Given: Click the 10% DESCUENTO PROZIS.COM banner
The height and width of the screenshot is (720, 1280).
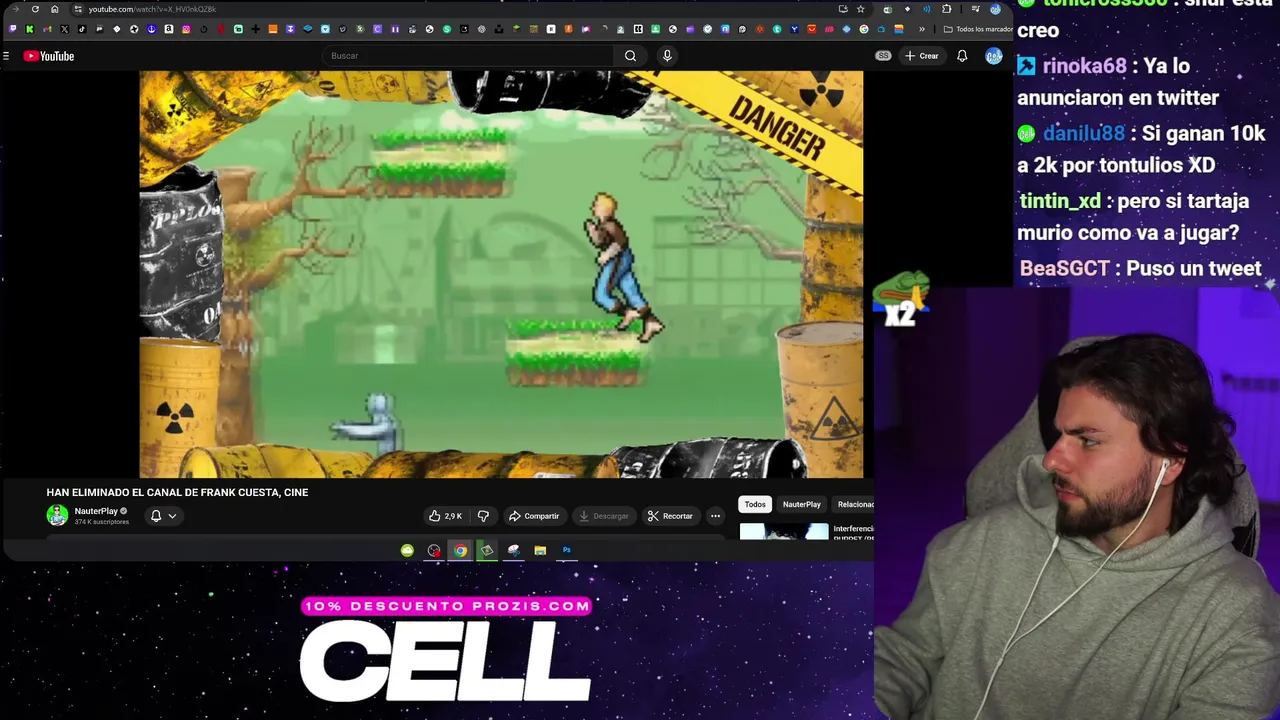Looking at the screenshot, I should (x=446, y=605).
